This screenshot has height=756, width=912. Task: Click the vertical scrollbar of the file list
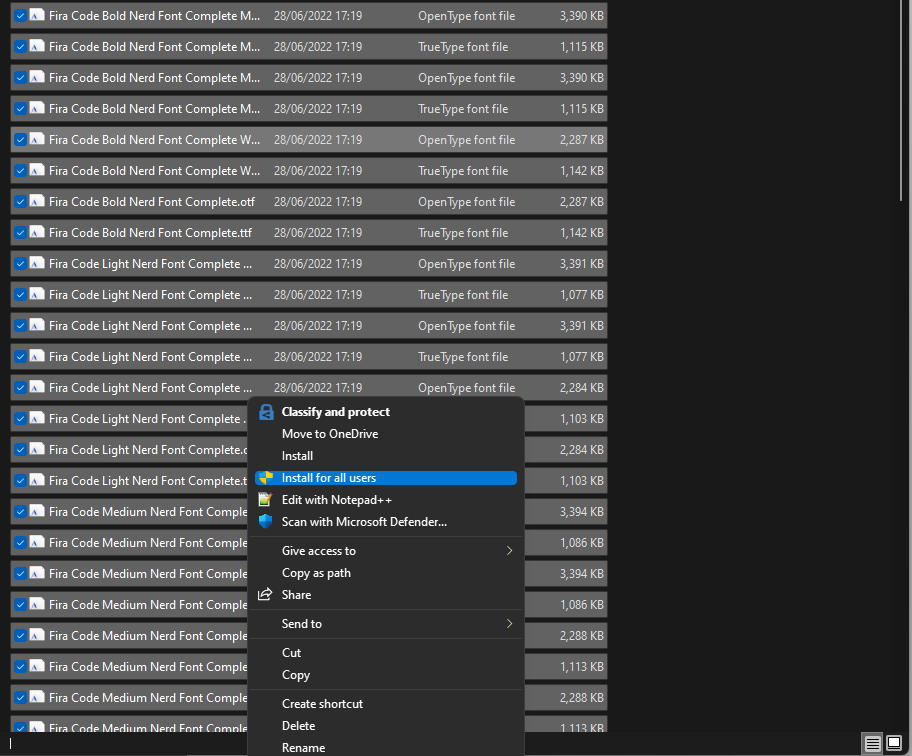coord(903,100)
